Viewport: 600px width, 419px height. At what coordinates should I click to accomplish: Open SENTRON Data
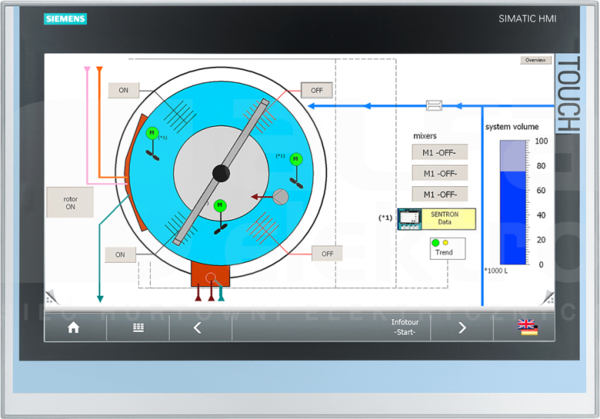click(x=448, y=219)
